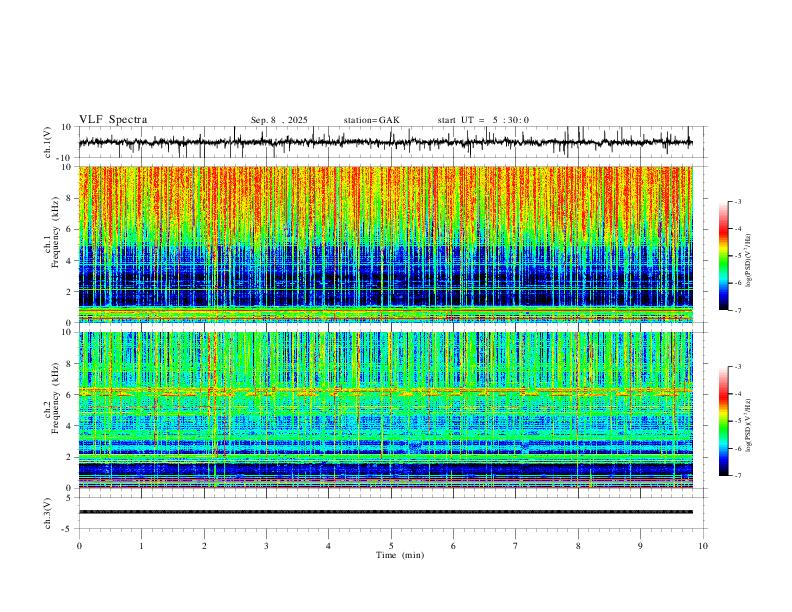Viewport: 792px width, 612px height.
Task: Click the "VLF Spectra" title text
Action: pyautogui.click(x=113, y=120)
